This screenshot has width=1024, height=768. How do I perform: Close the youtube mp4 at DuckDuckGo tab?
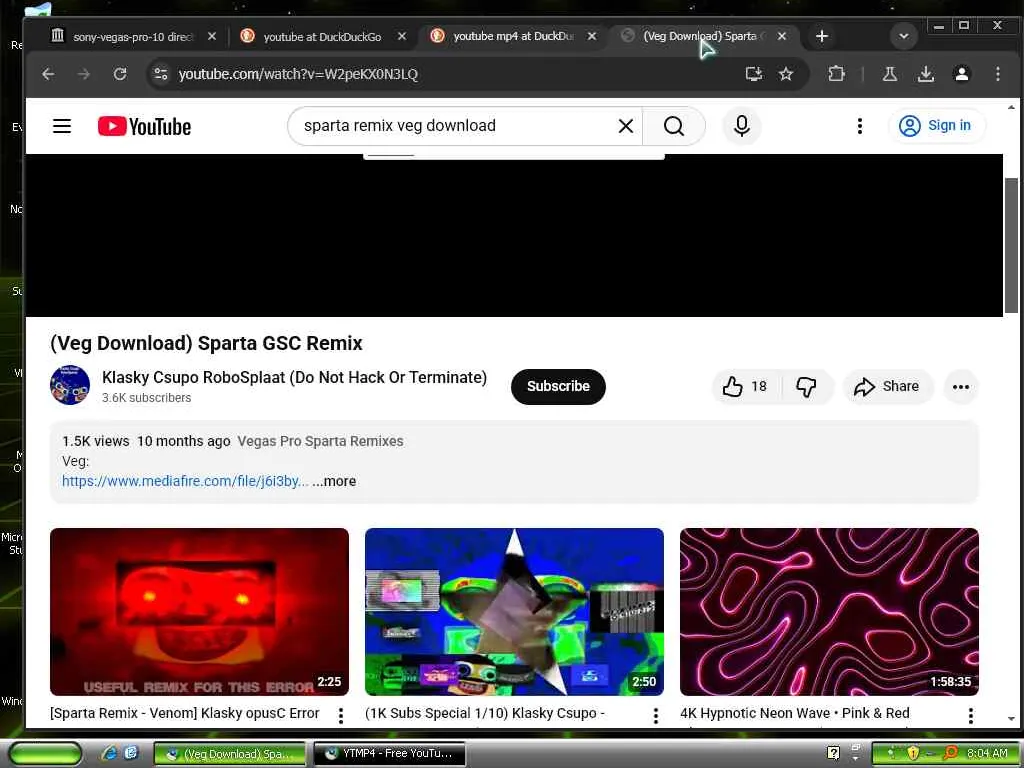point(592,36)
